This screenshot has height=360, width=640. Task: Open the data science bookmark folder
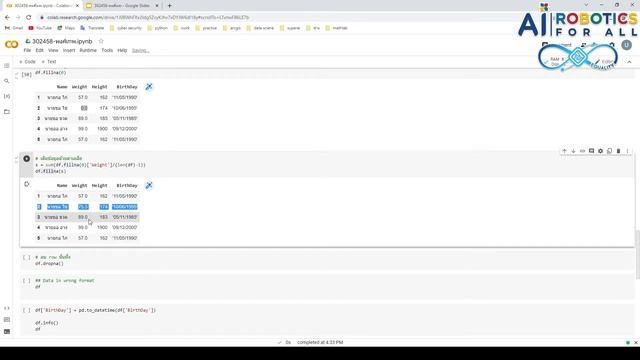(260, 28)
